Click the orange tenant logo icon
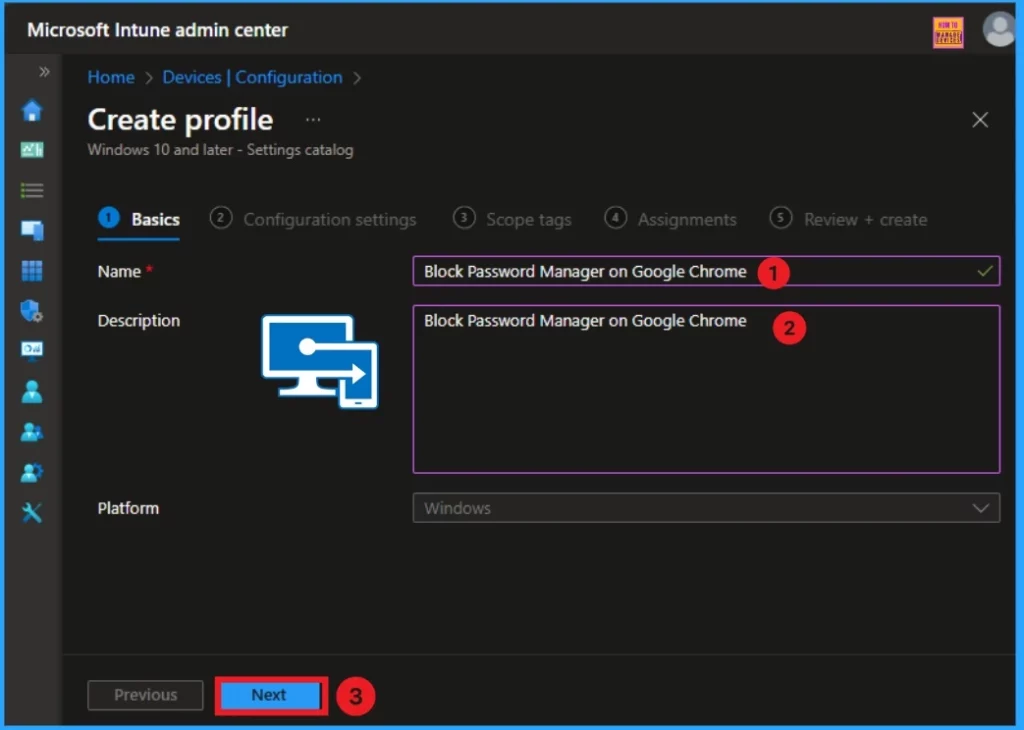This screenshot has height=730, width=1024. pyautogui.click(x=948, y=32)
